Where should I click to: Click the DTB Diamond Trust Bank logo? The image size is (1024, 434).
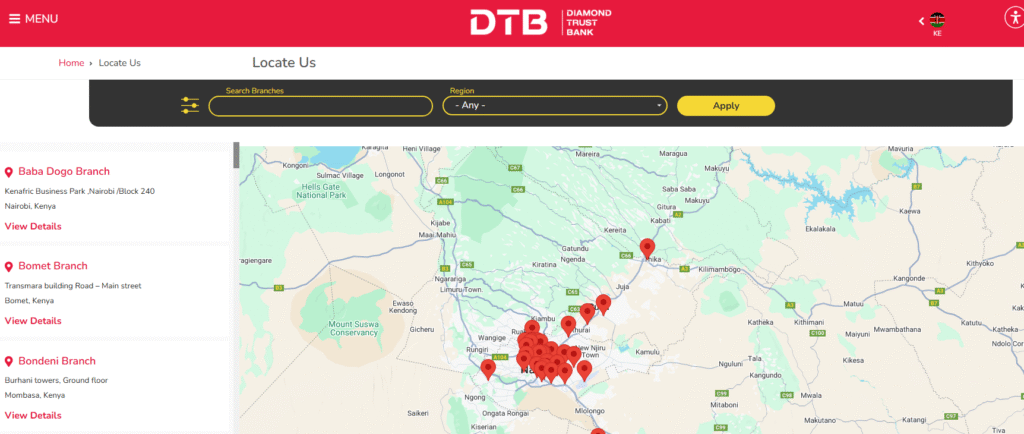(x=541, y=22)
